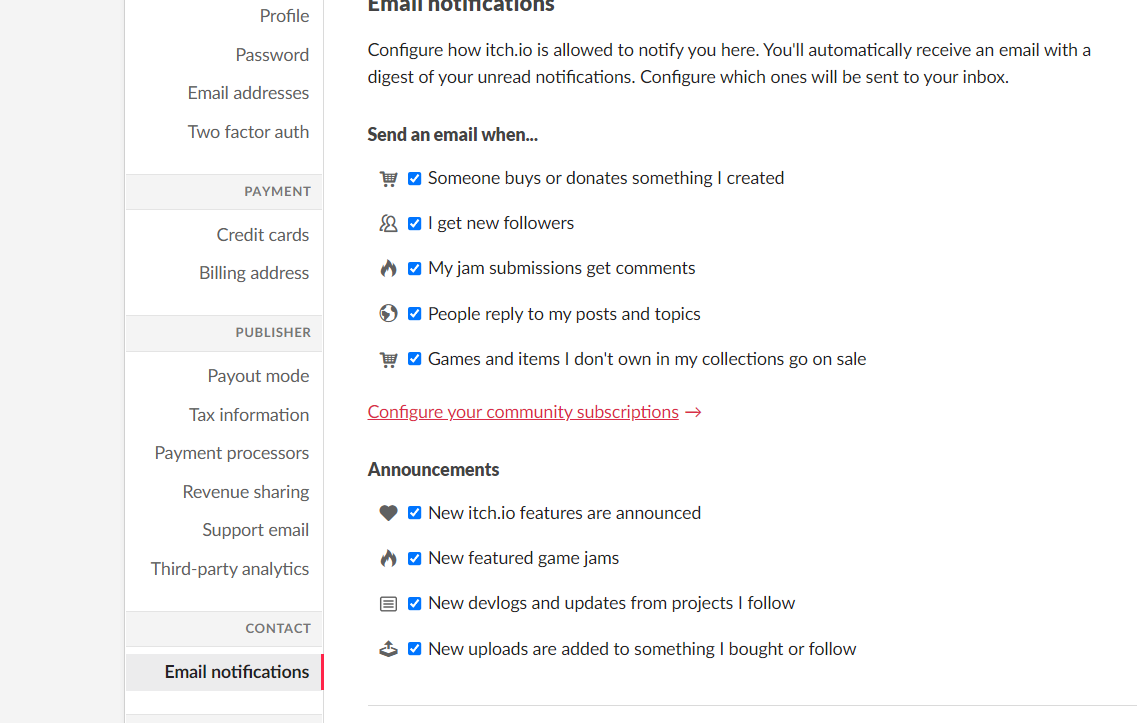Click the shopping cart icon beside purchase notifications
Viewport: 1137px width, 723px height.
pyautogui.click(x=389, y=179)
